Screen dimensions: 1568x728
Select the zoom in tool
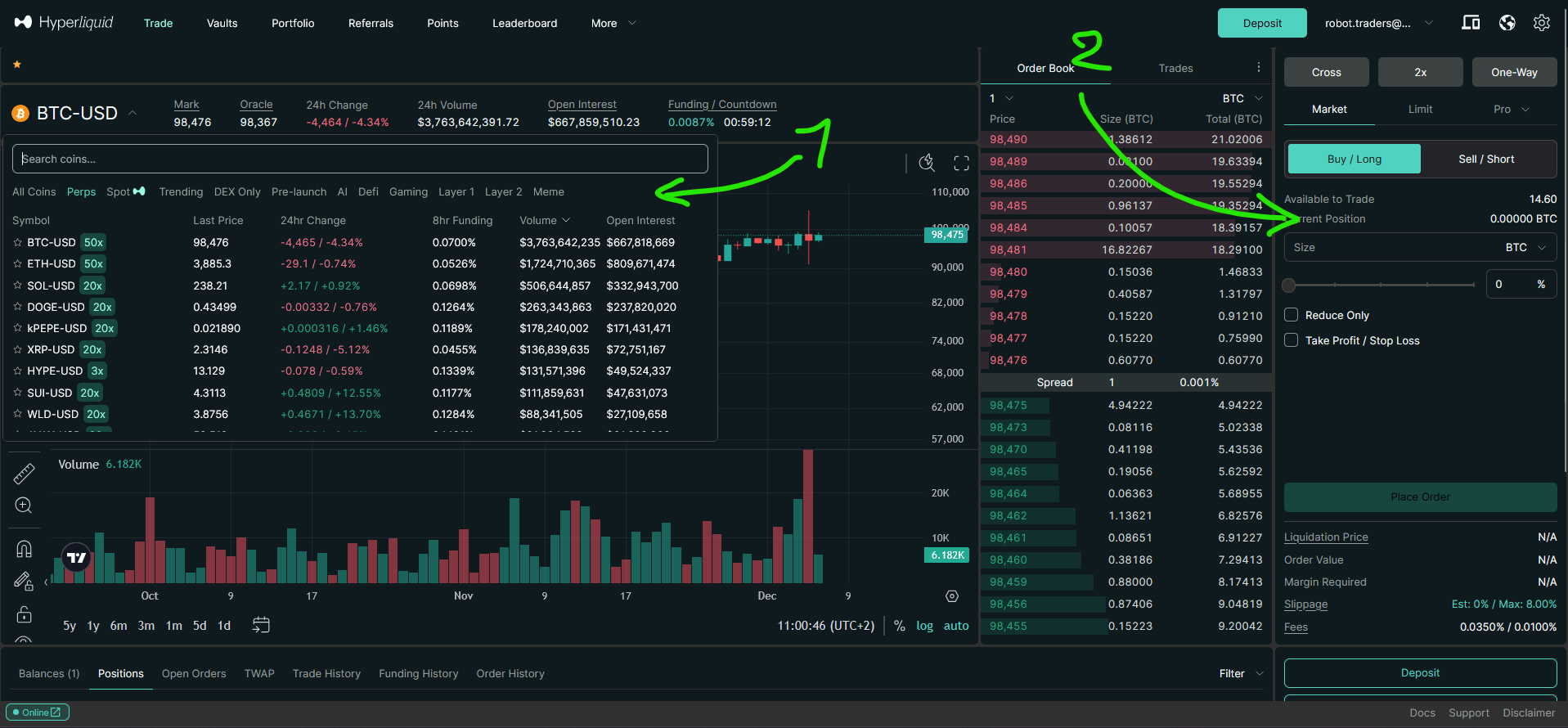pos(24,506)
